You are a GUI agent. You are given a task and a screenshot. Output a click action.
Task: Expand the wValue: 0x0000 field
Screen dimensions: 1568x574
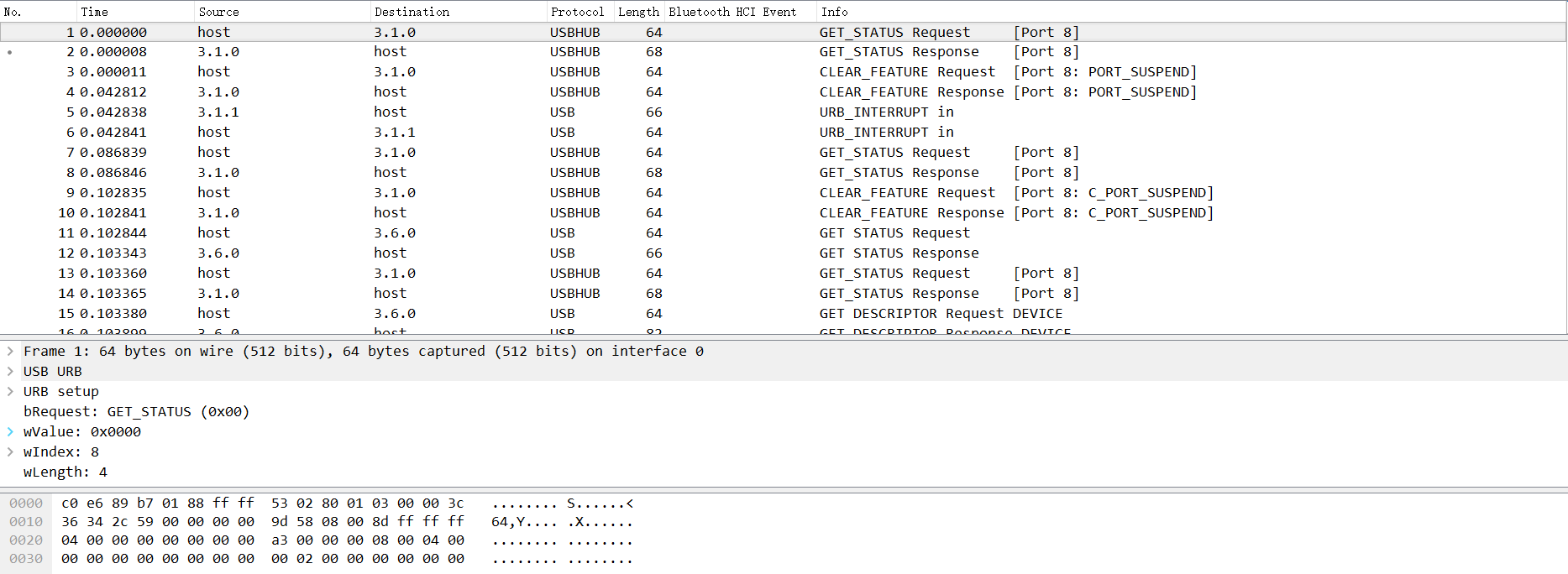(10, 432)
